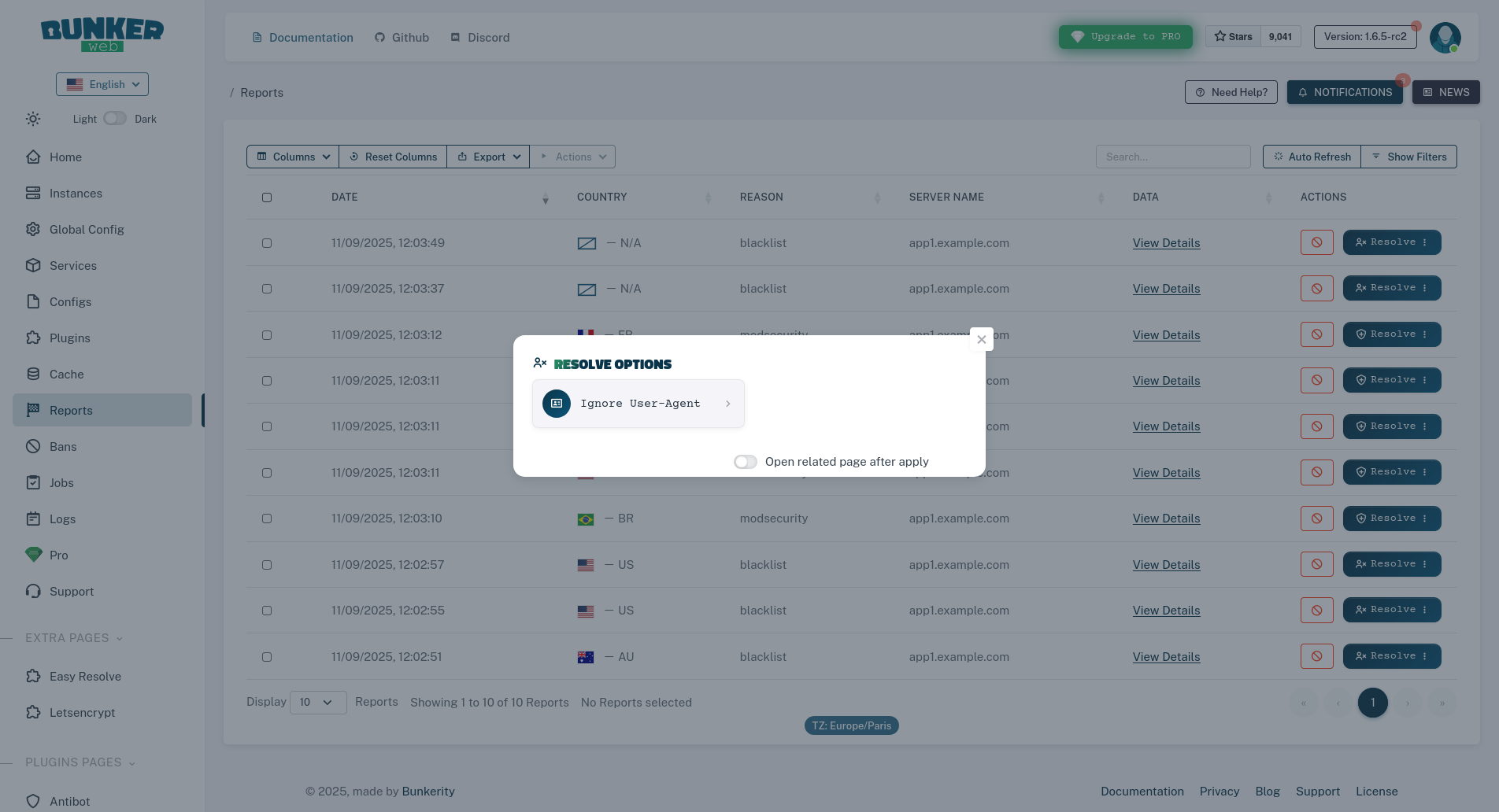Open Documentation from the top menu
This screenshot has width=1499, height=812.
click(303, 37)
